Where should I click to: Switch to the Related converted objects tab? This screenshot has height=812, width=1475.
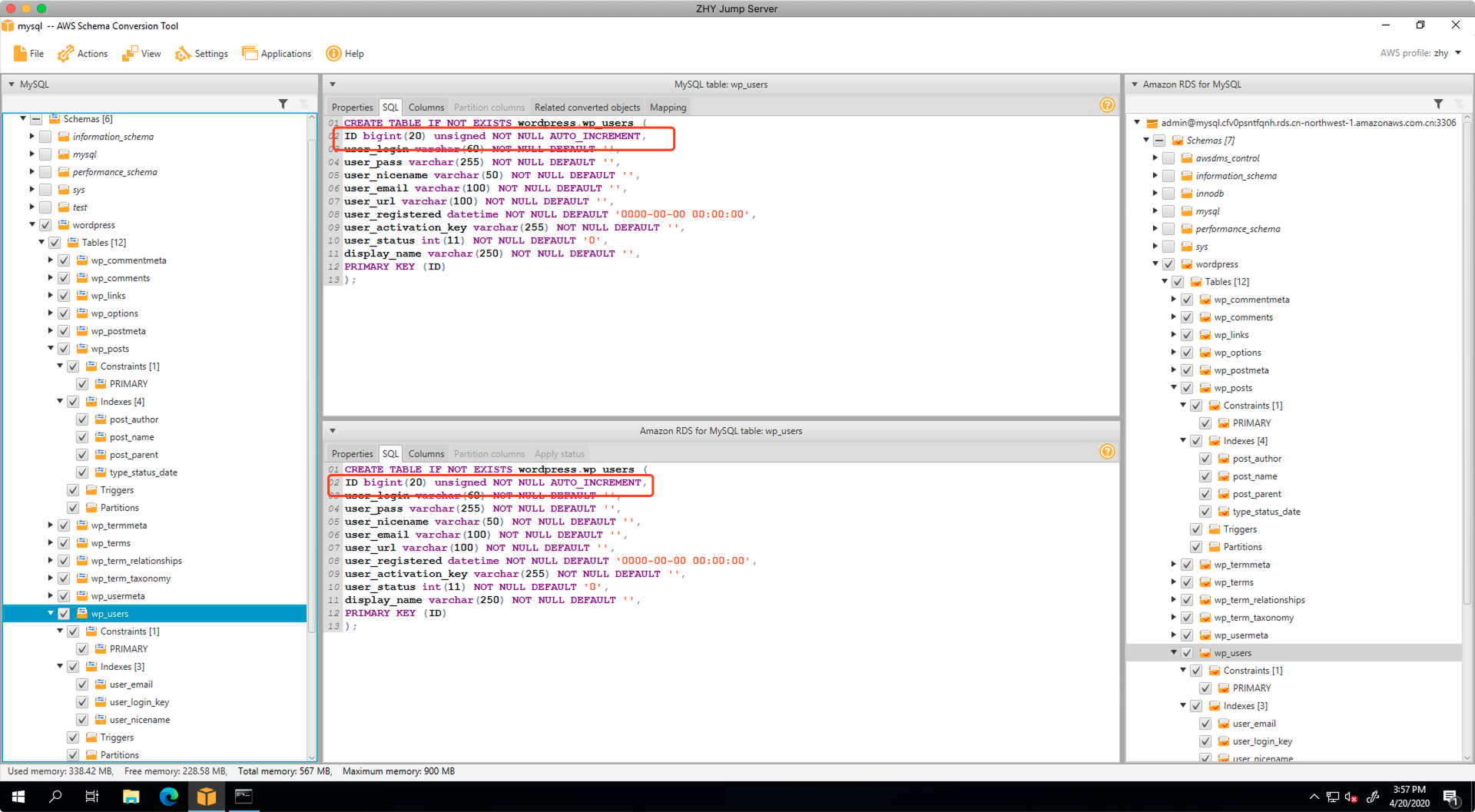(x=587, y=108)
